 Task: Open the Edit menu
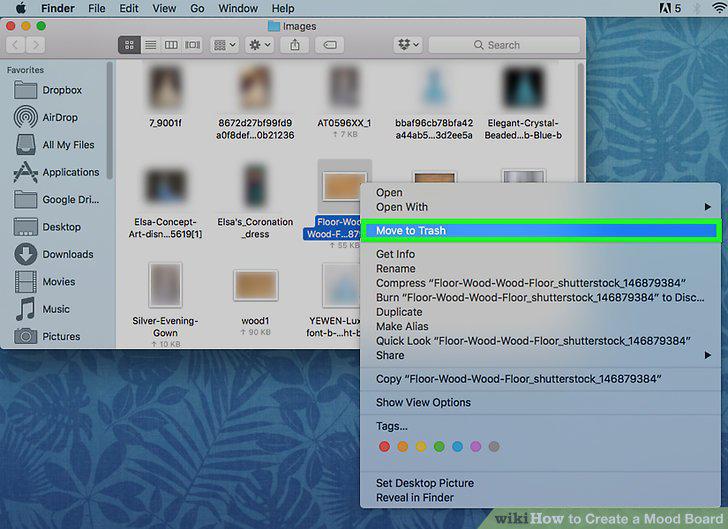coord(129,8)
